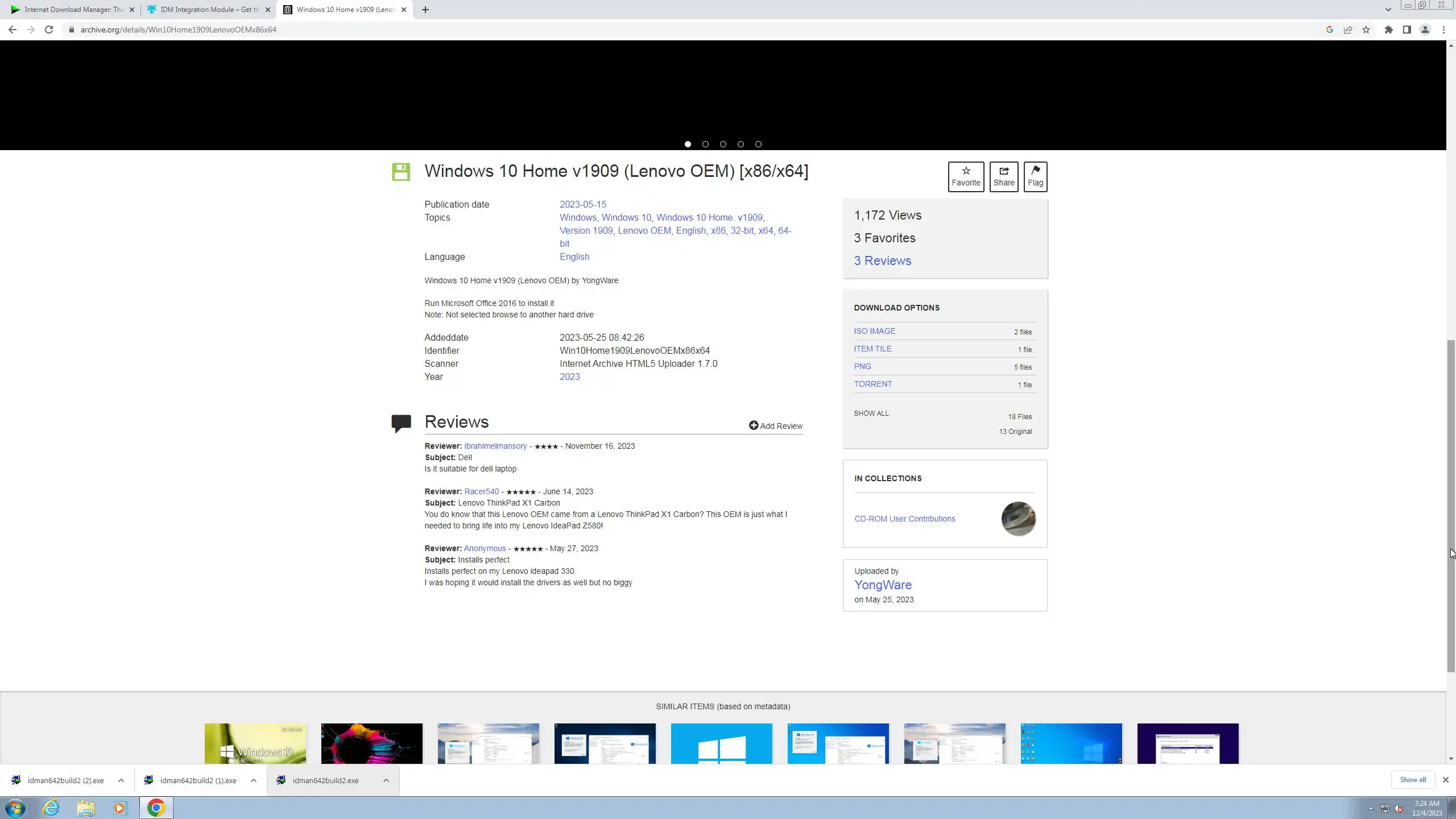Click the Favorite star icon
Viewport: 1456px width, 819px height.
pyautogui.click(x=966, y=171)
